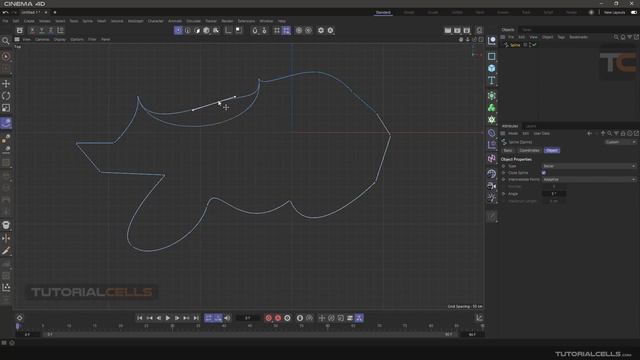Click the Cube primitive object icon
Image resolution: width=640 pixels, height=360 pixels.
click(491, 68)
